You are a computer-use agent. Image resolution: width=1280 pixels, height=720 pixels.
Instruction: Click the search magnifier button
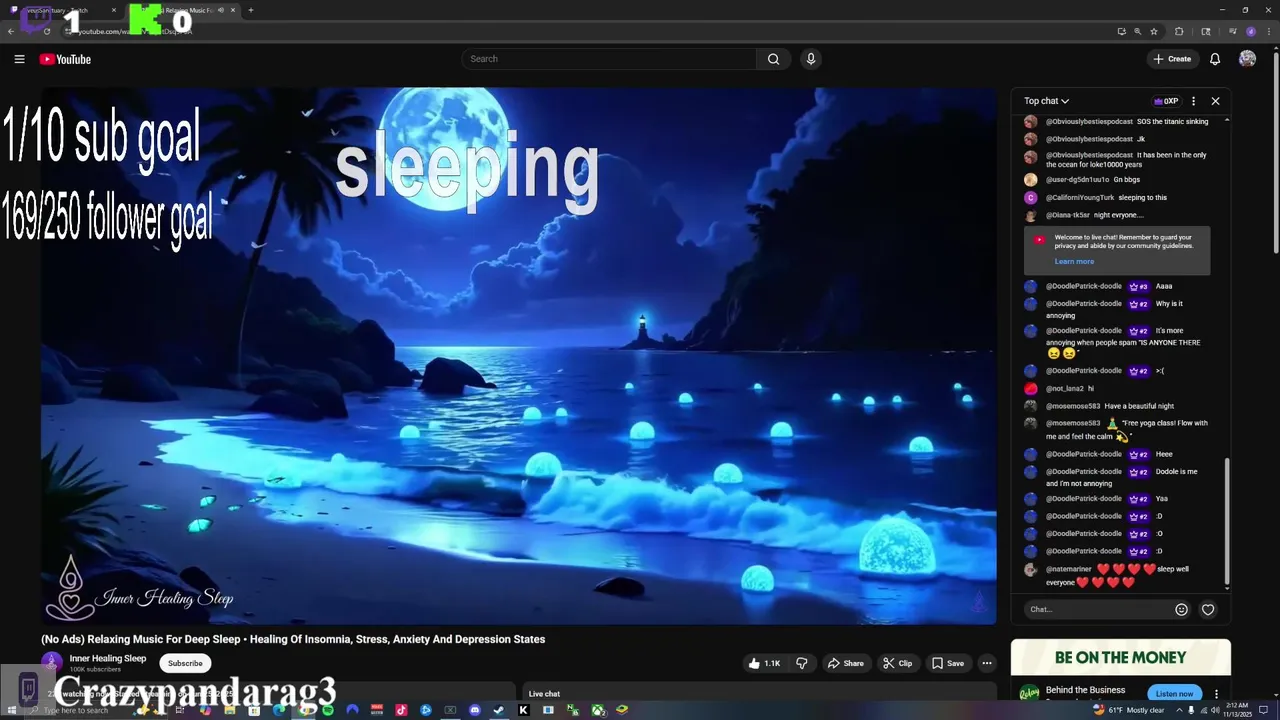[773, 59]
